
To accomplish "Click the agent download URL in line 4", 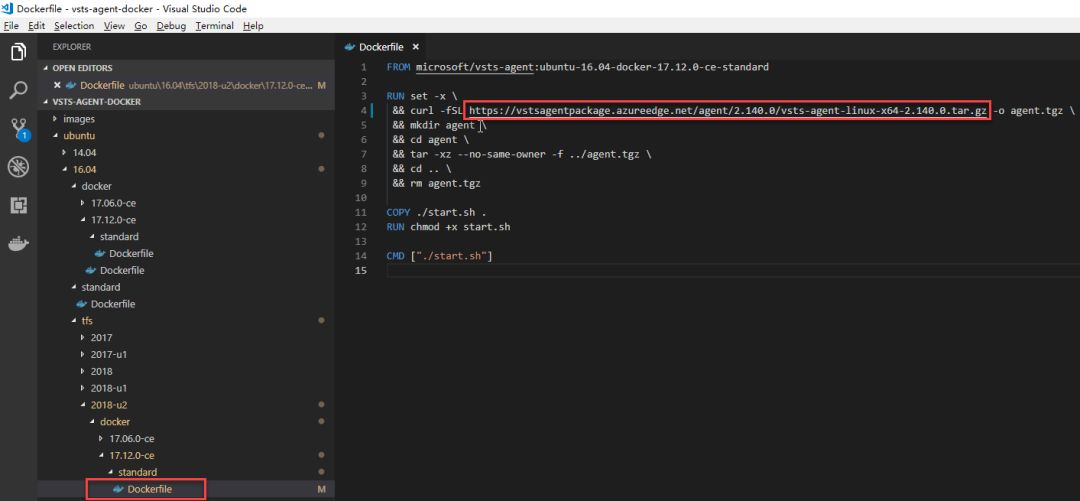I will [727, 111].
